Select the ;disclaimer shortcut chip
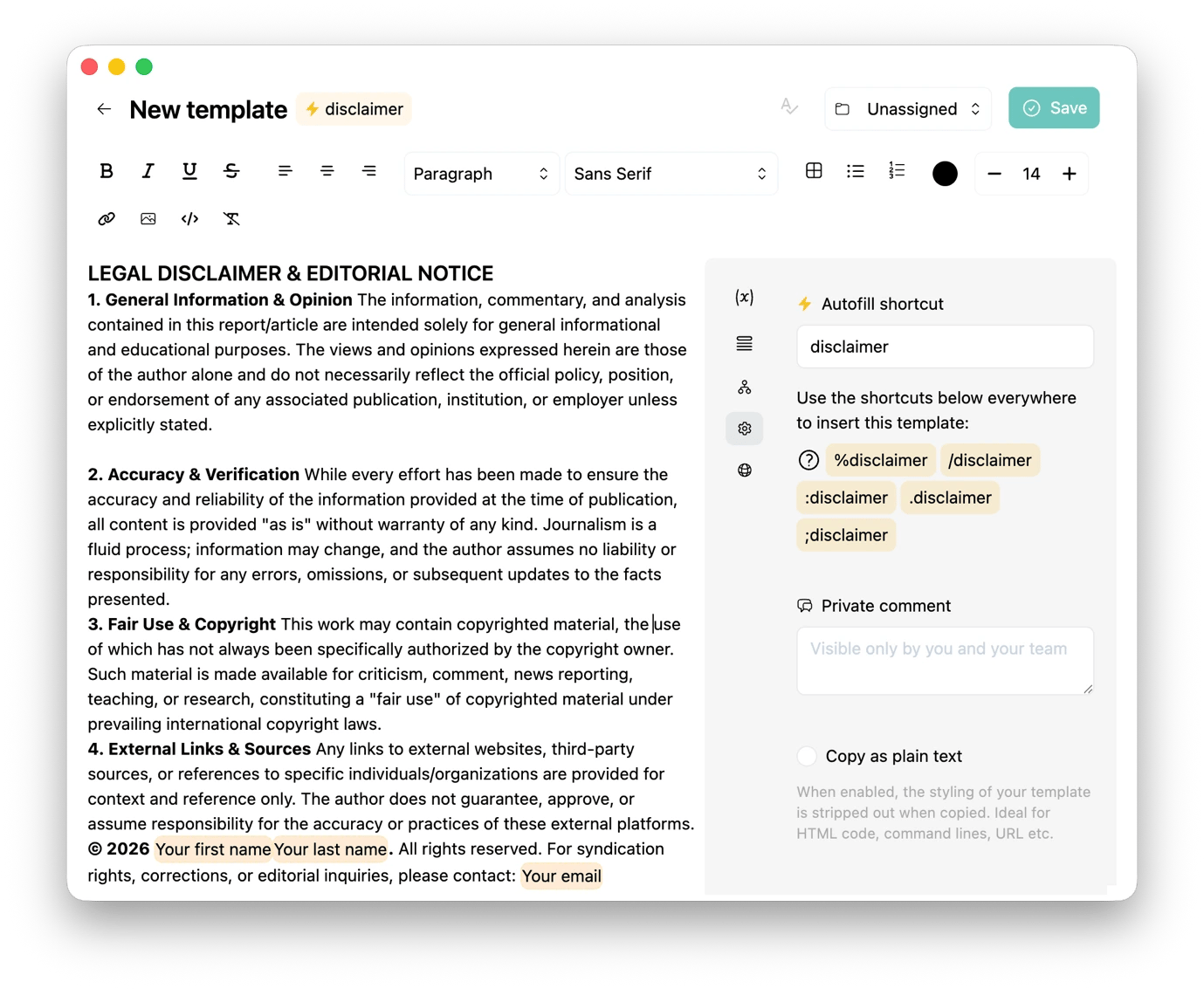1204x989 pixels. coord(846,535)
